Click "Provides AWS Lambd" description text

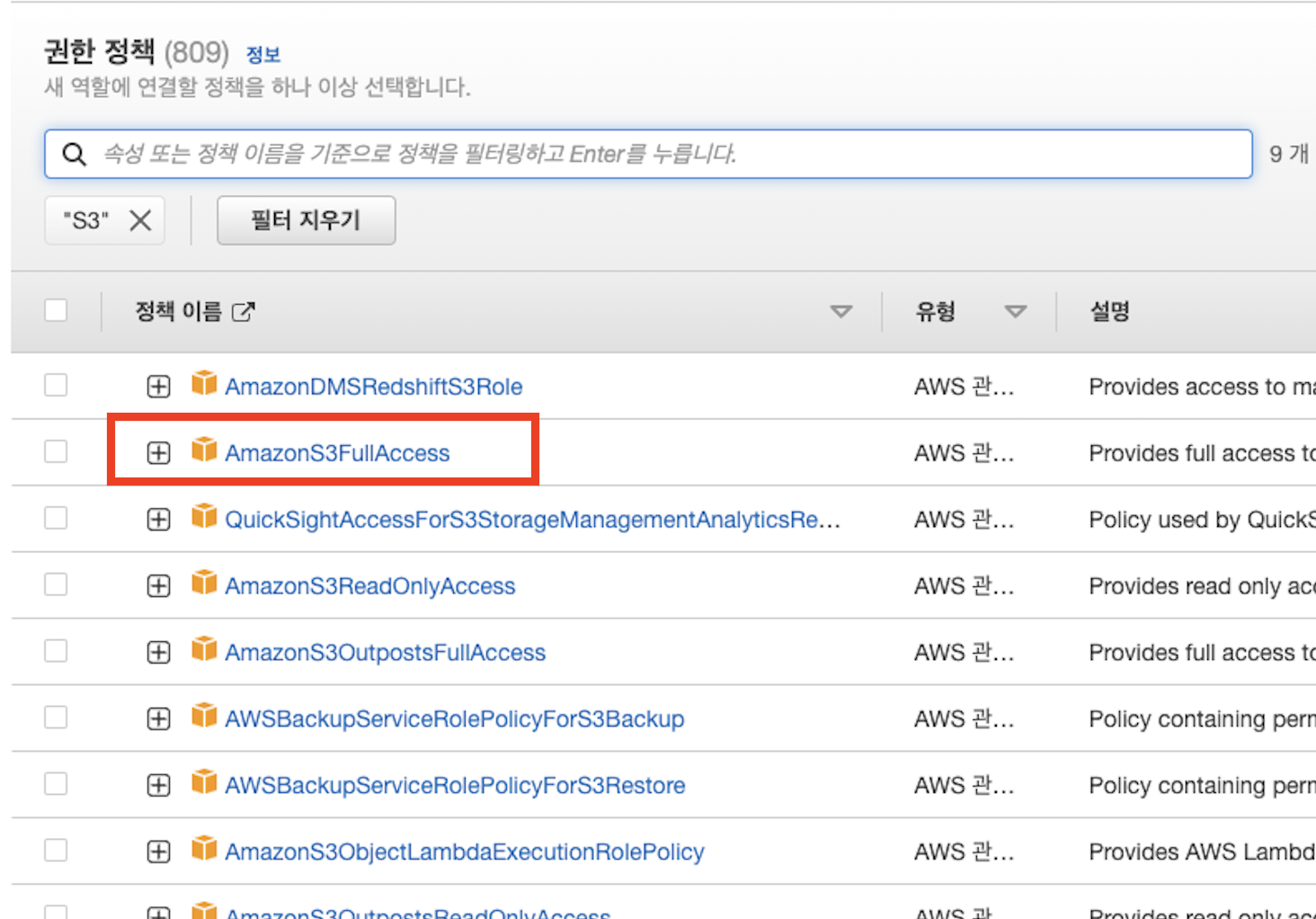coord(1202,852)
